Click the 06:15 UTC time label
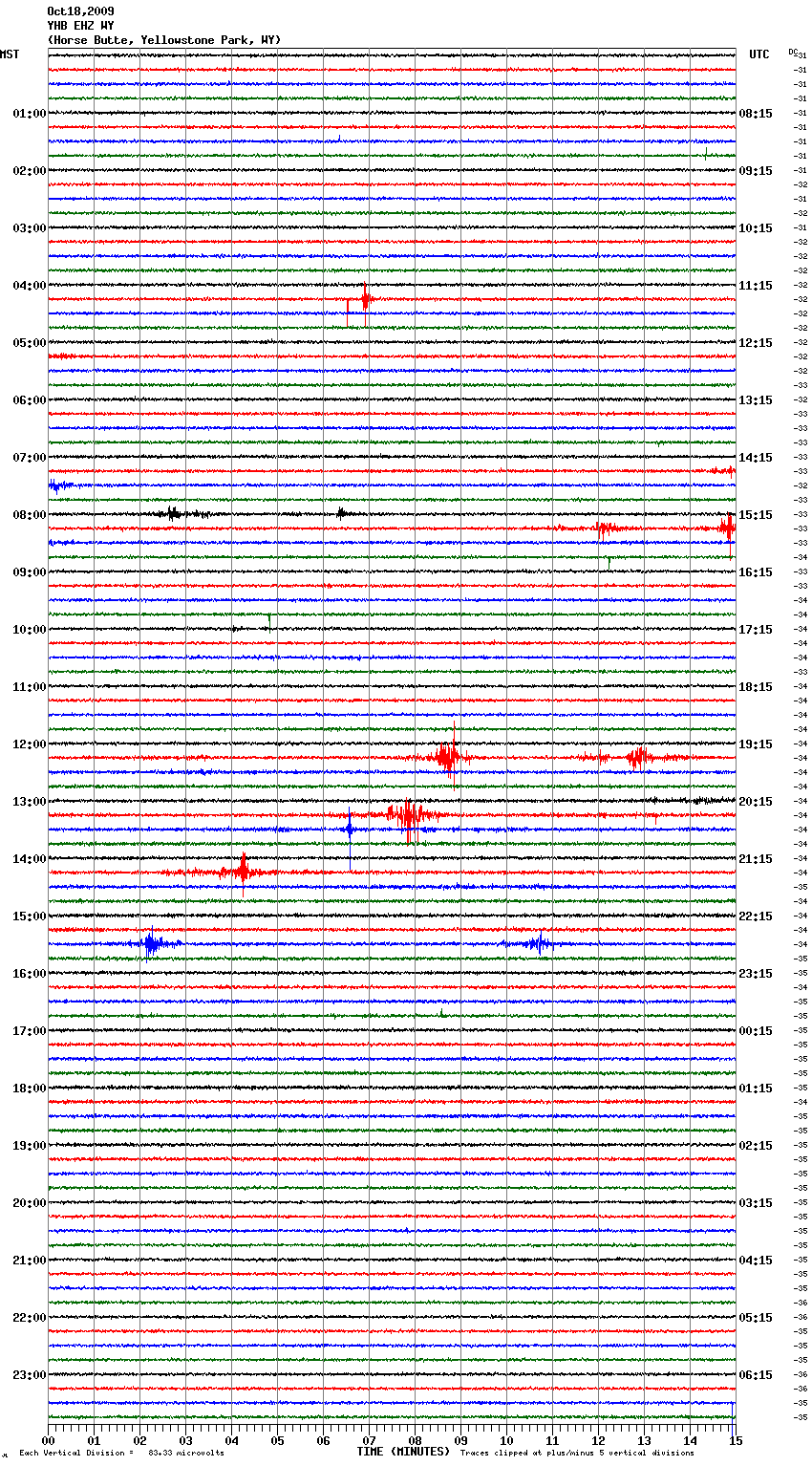812x1466 pixels. [x=756, y=1375]
